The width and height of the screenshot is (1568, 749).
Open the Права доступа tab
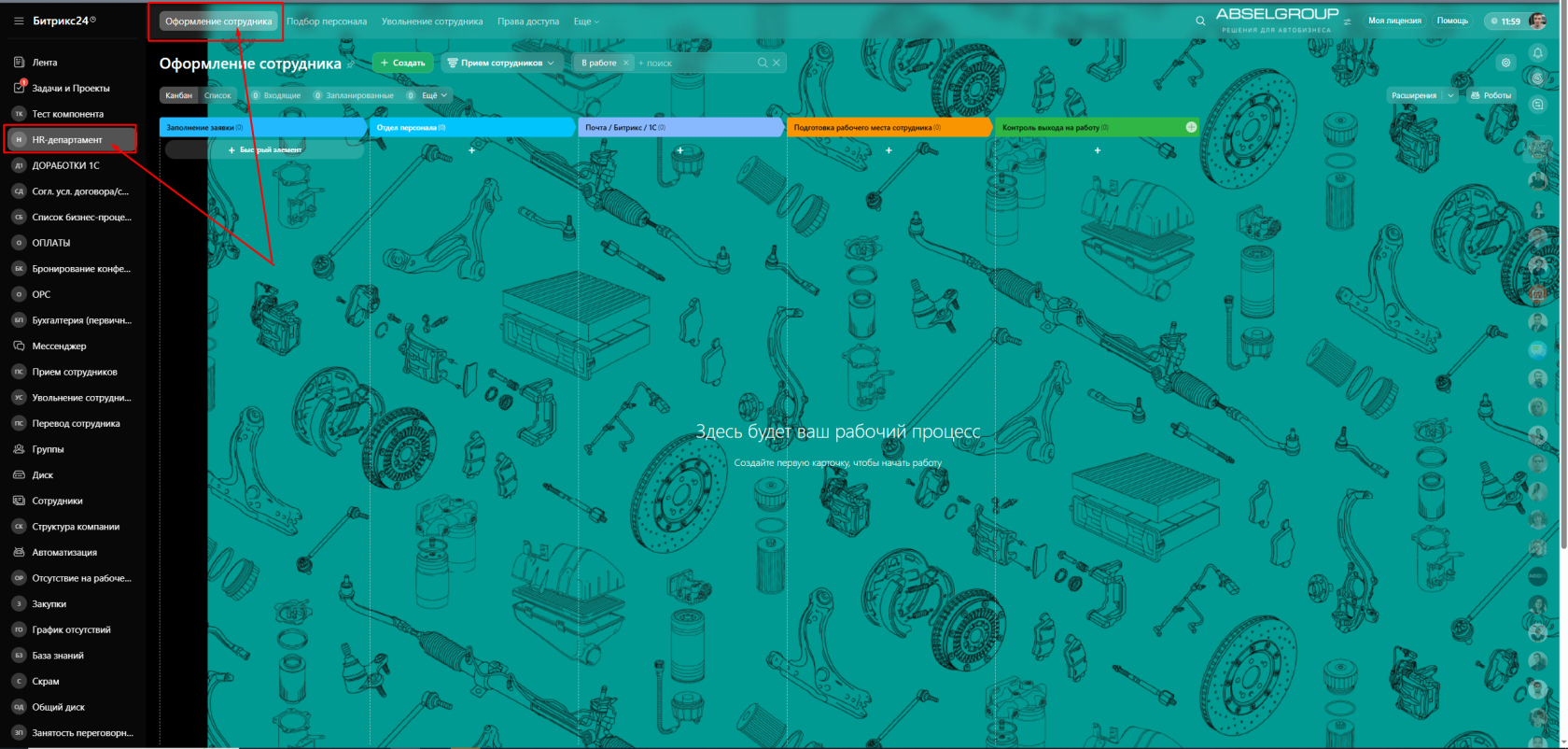pyautogui.click(x=528, y=21)
